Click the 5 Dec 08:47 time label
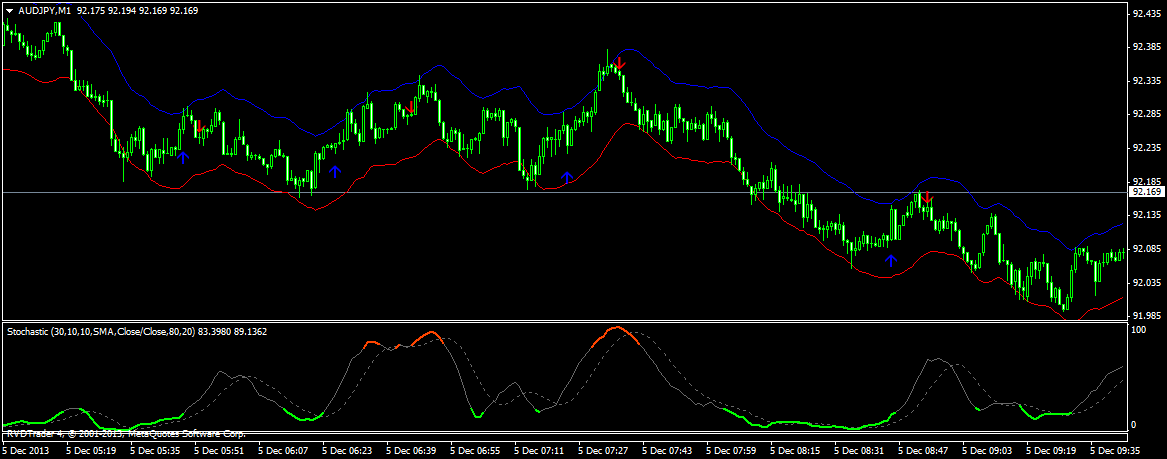1167x459 pixels. click(924, 450)
